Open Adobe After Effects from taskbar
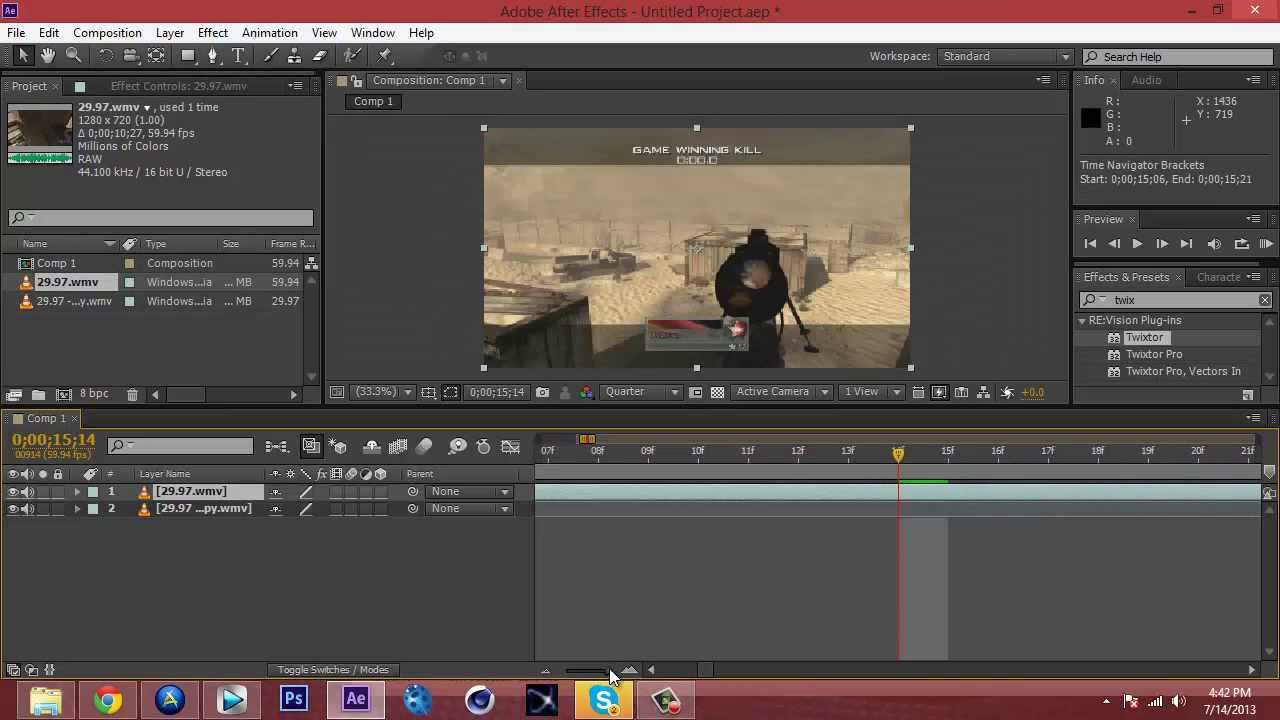 (x=355, y=699)
